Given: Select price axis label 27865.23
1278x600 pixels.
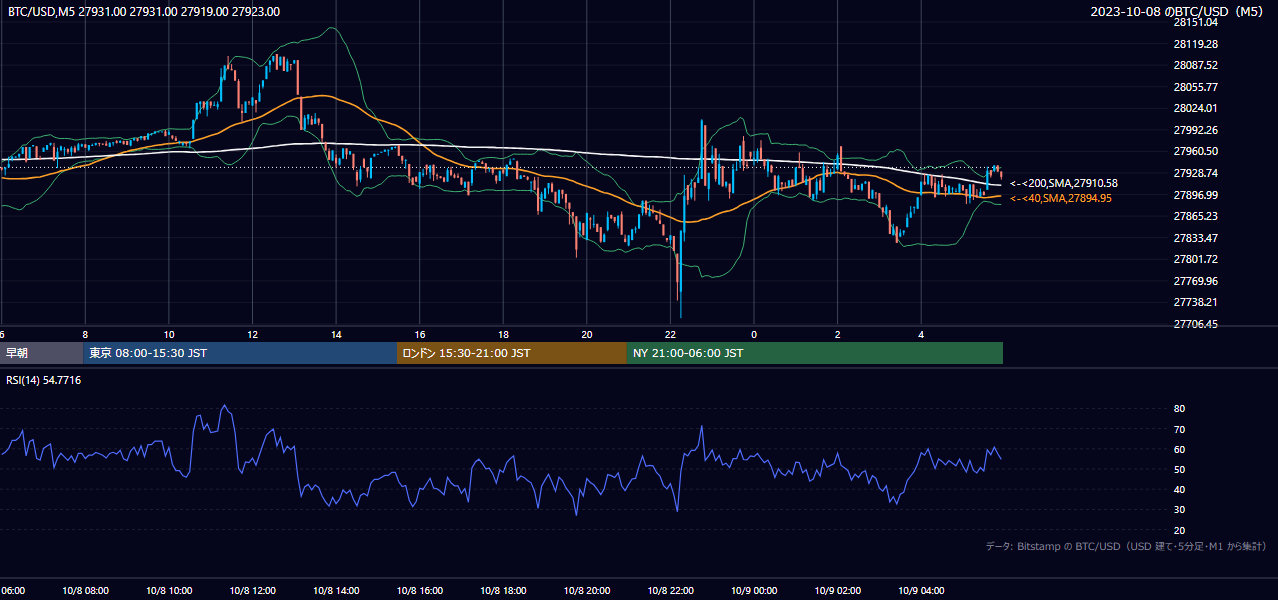Looking at the screenshot, I should [1195, 216].
